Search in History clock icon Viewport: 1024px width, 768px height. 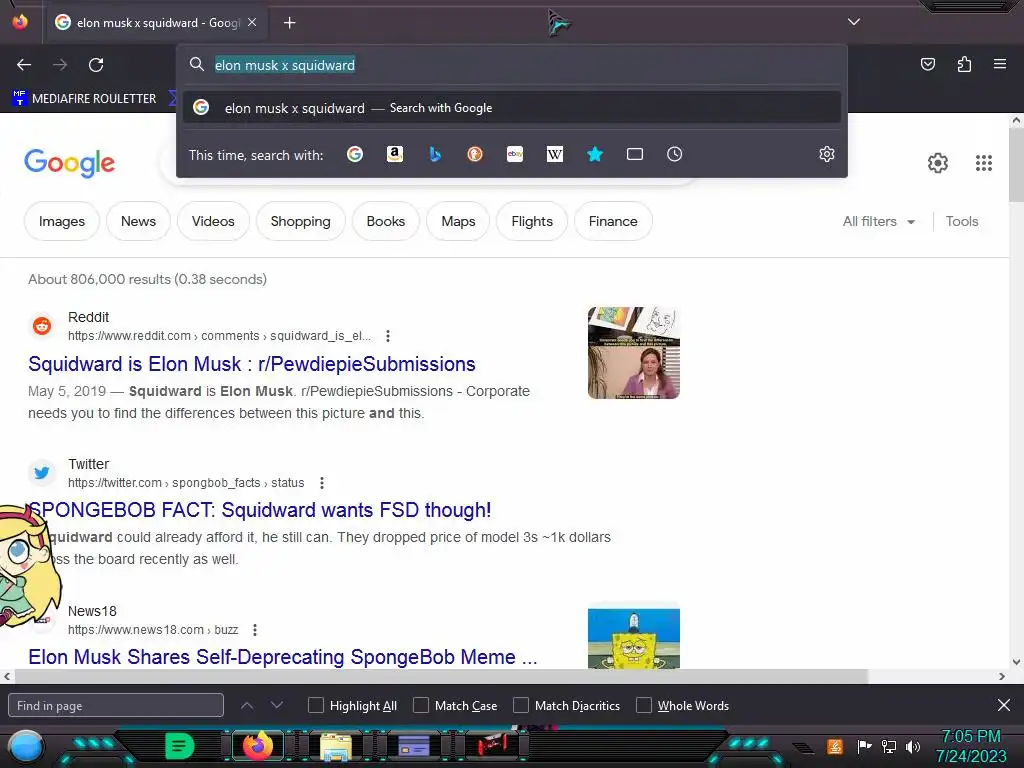pyautogui.click(x=675, y=154)
